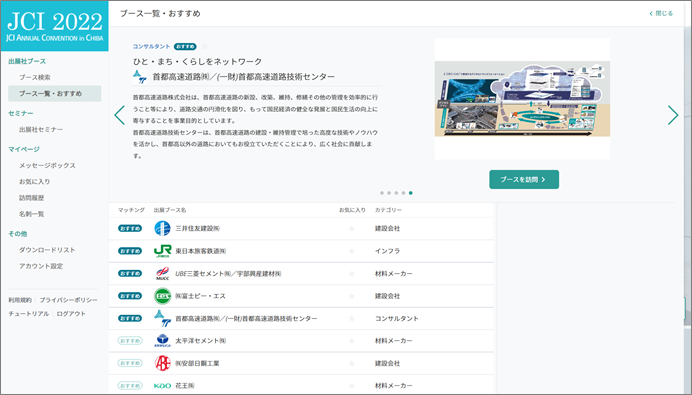Click the おすすめ badge on the 東日本旅客鉄道 row
Viewport: 692px width, 395px height.
tap(130, 251)
